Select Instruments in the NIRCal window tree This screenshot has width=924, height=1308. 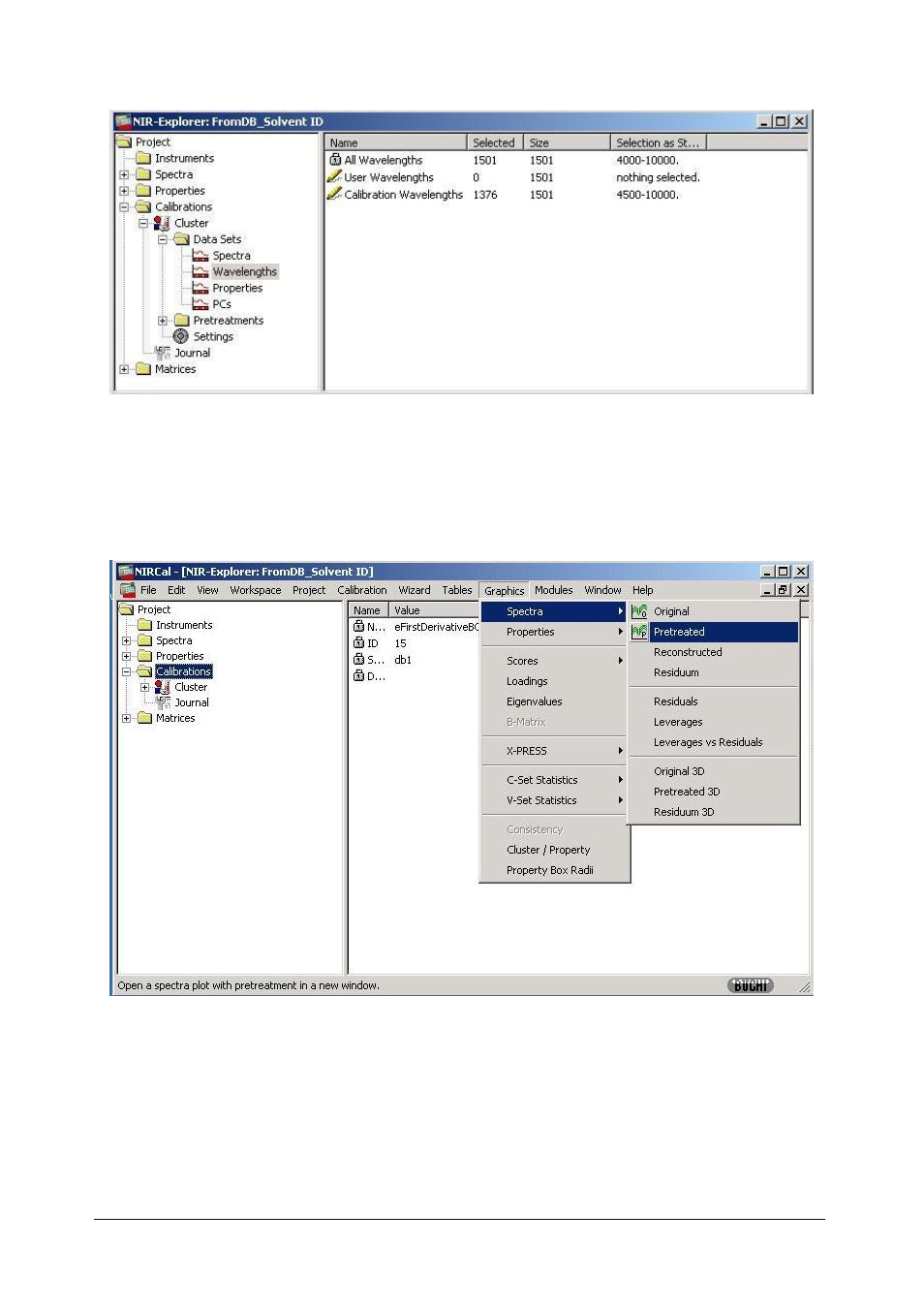click(184, 625)
